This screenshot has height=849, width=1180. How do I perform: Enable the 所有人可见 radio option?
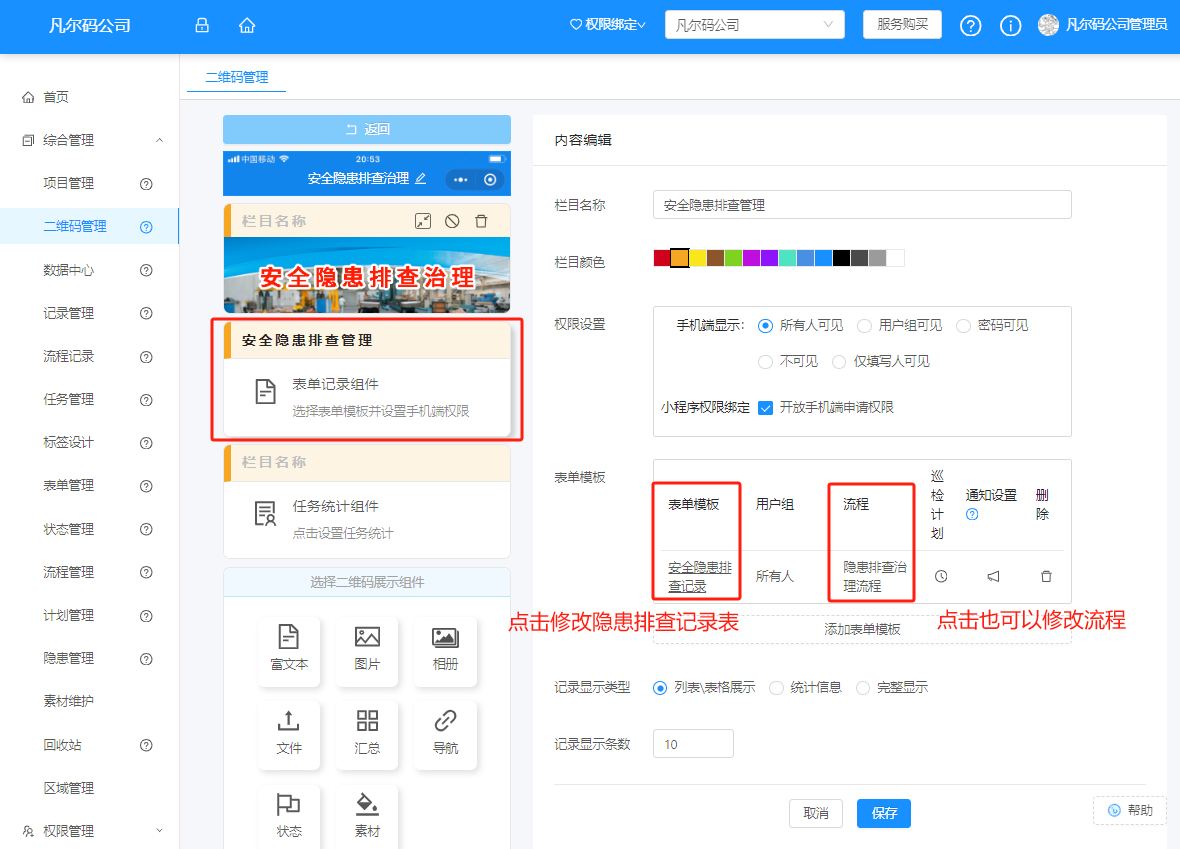tap(765, 325)
